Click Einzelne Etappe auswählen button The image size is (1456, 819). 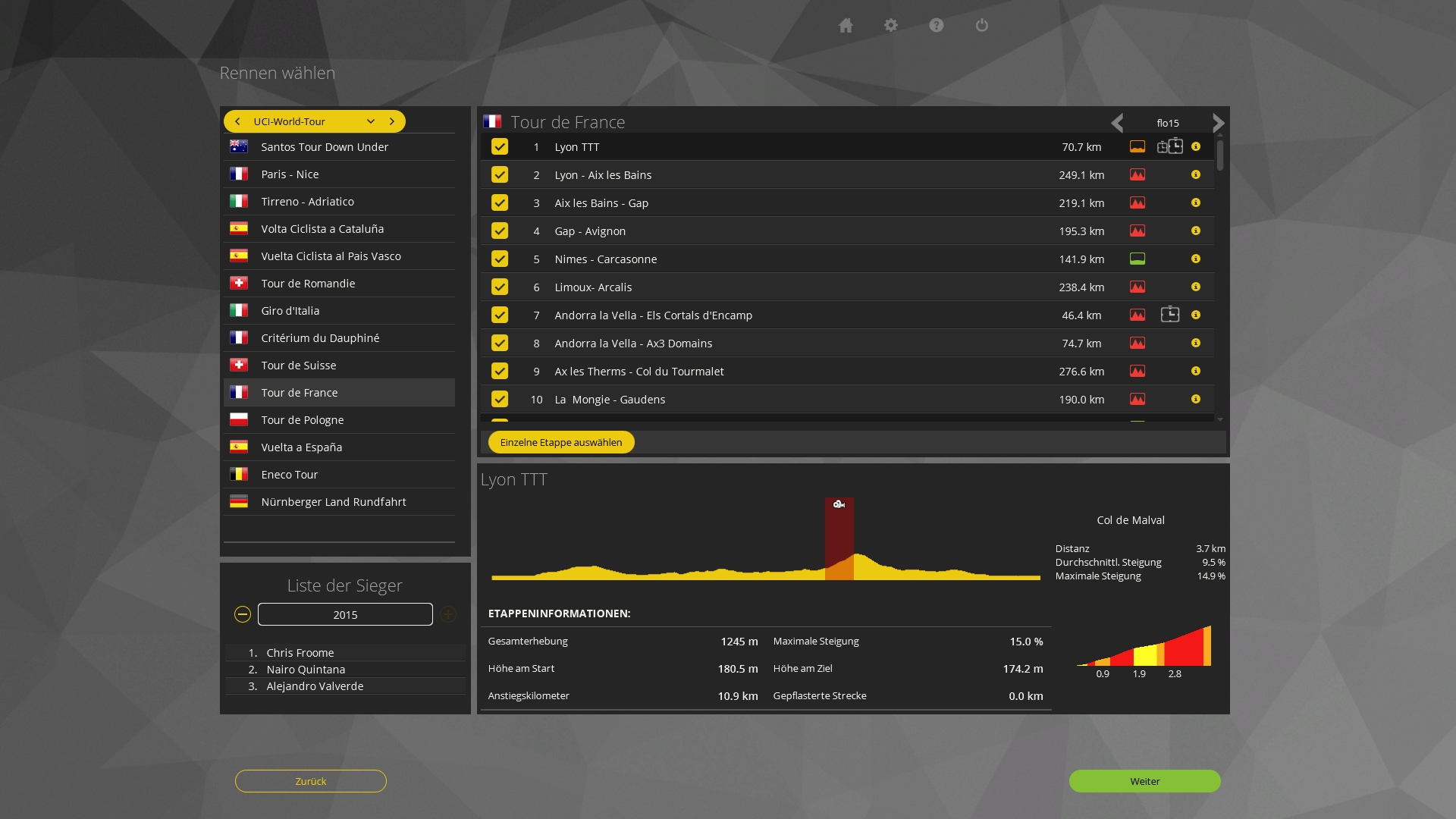(x=561, y=442)
